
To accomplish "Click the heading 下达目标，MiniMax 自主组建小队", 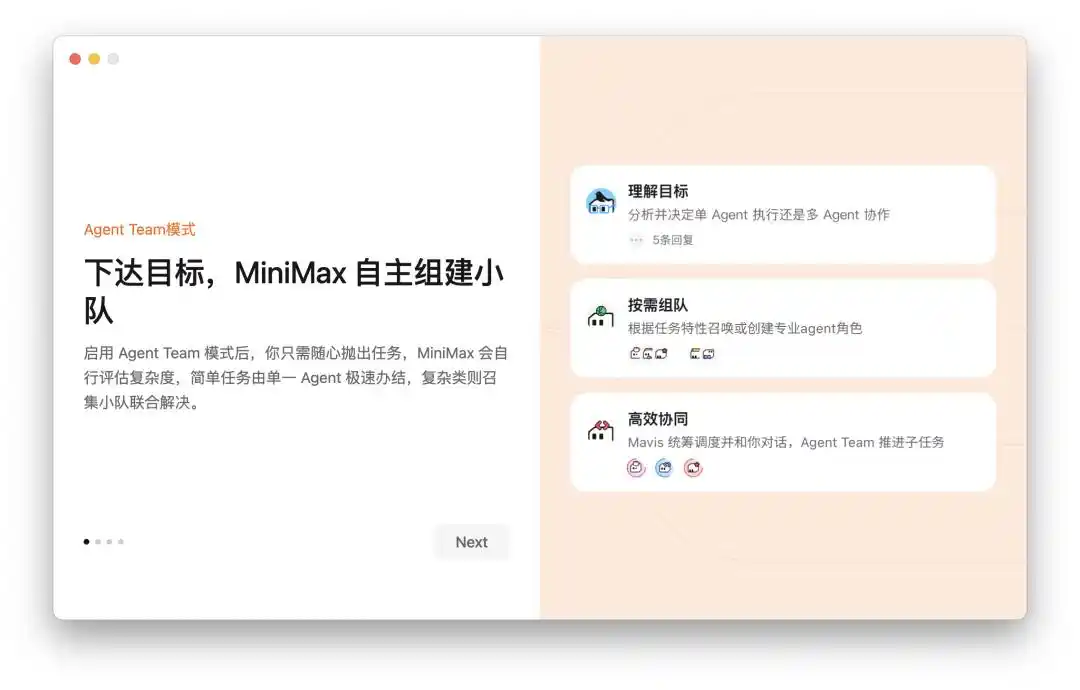I will pos(294,291).
